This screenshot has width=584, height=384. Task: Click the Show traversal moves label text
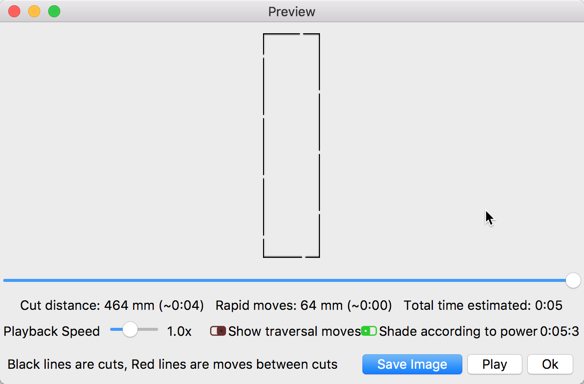pos(294,331)
